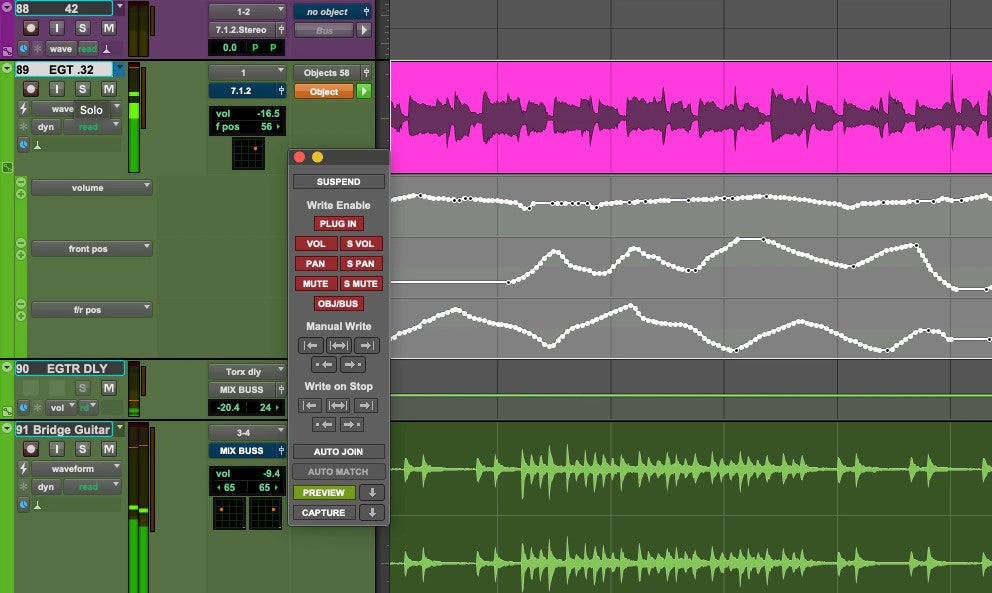Open the volume automation lane selector
992x593 pixels.
(91, 187)
